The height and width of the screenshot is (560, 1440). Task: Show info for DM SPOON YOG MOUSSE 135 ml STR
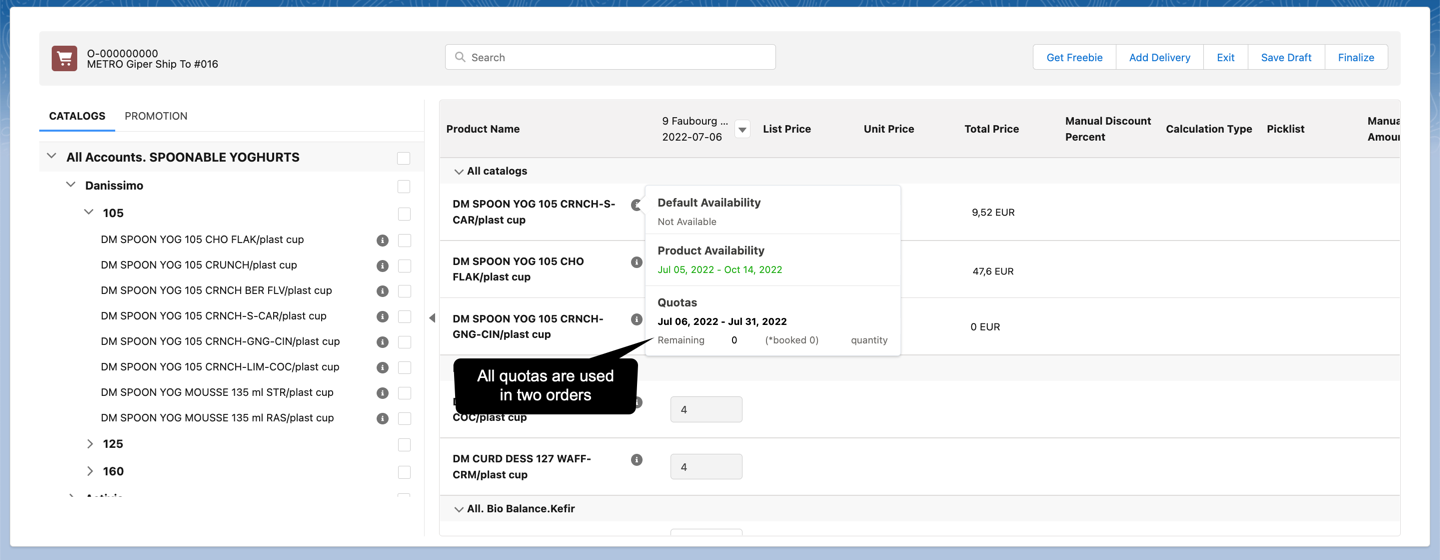(382, 393)
